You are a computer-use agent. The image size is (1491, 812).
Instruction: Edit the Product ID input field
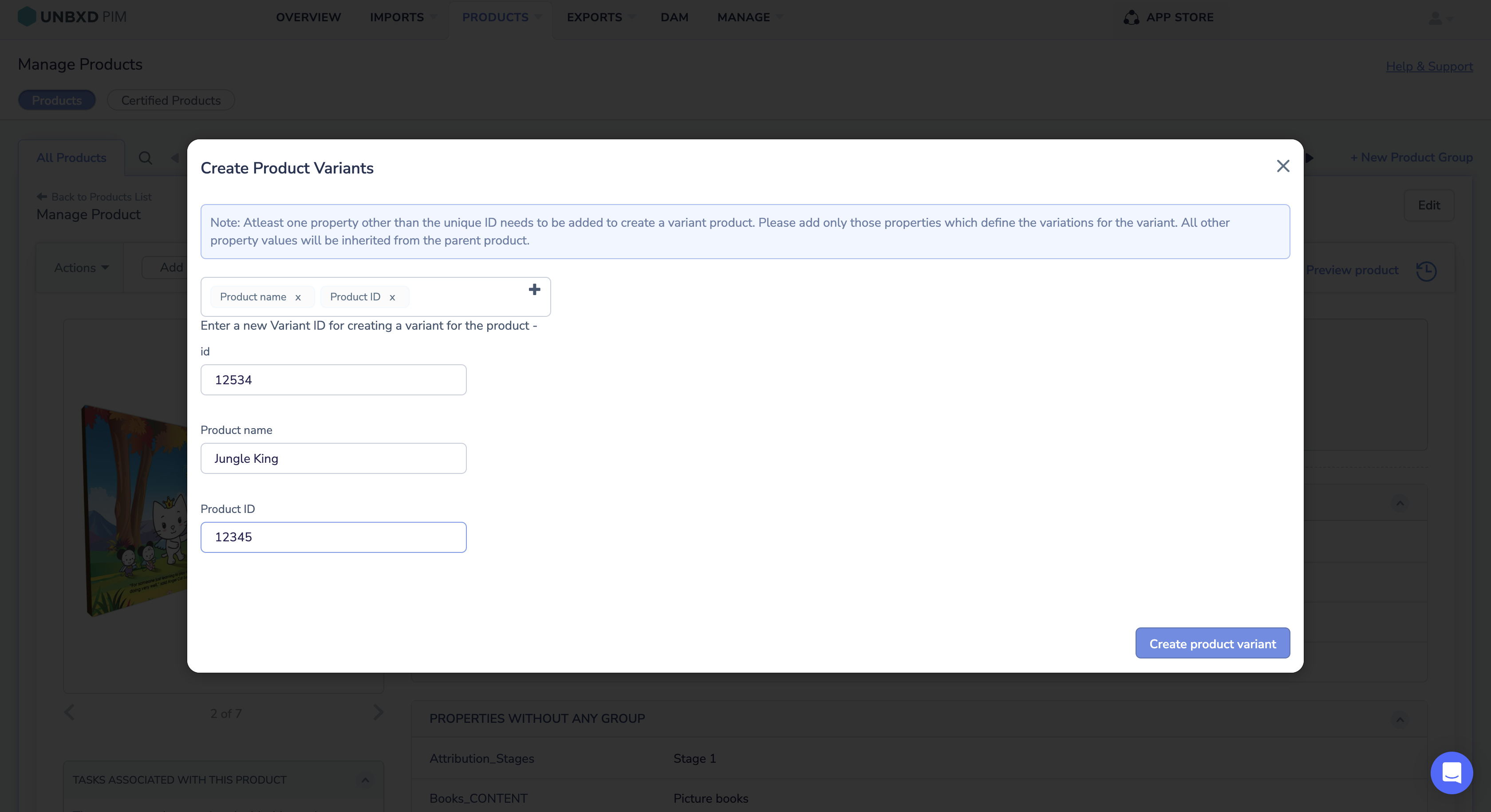[x=333, y=537]
